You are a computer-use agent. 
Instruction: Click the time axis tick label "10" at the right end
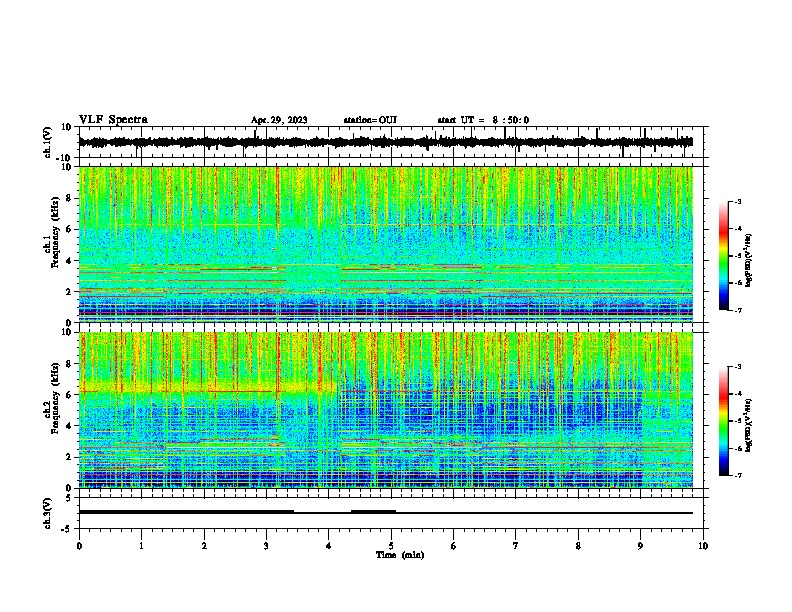click(x=703, y=546)
